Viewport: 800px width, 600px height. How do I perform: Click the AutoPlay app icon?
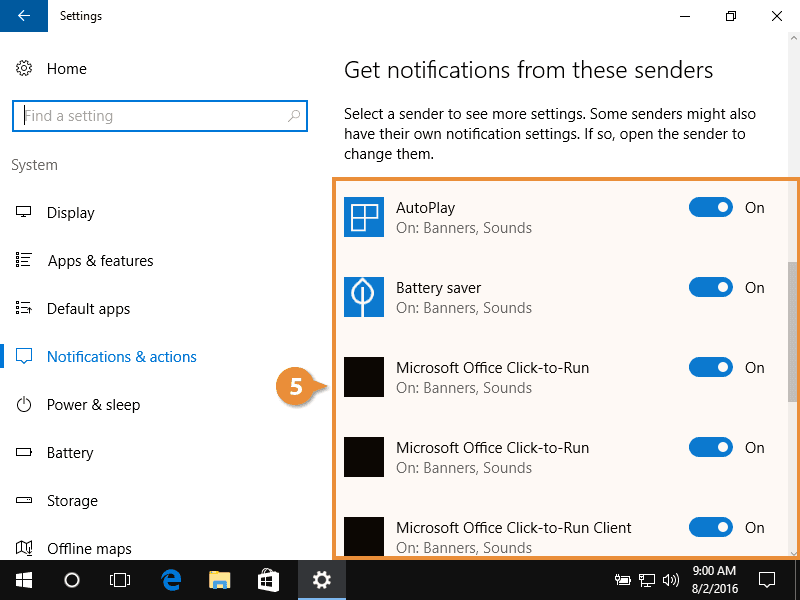[364, 217]
